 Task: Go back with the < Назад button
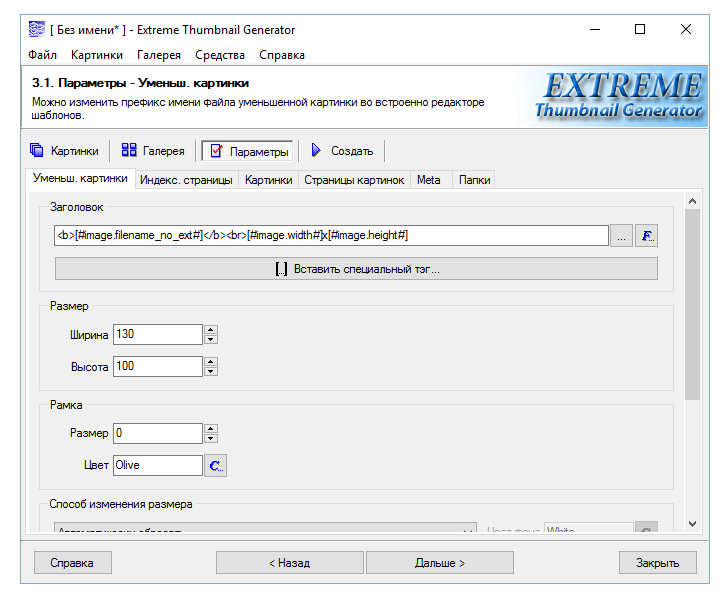[x=290, y=563]
